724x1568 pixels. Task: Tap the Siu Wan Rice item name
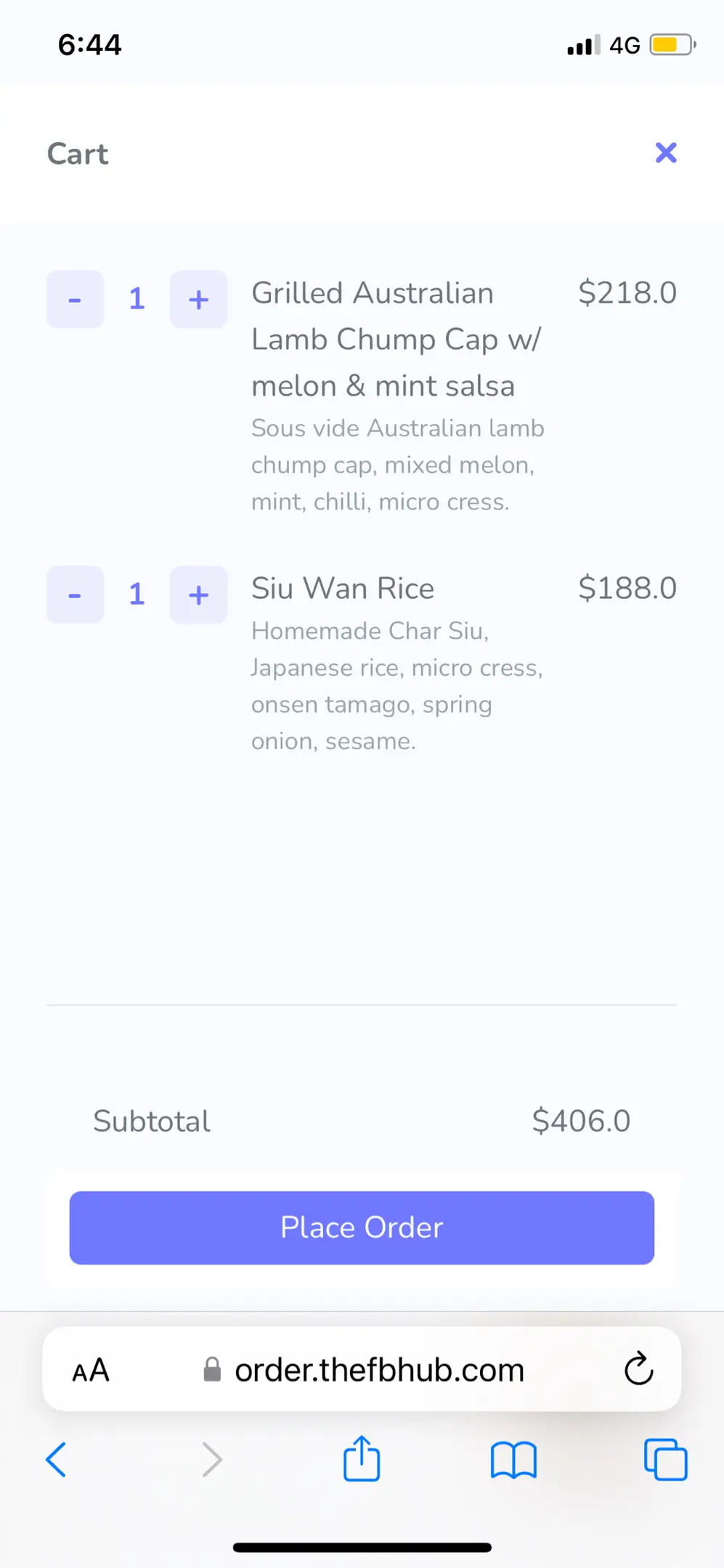pos(343,589)
